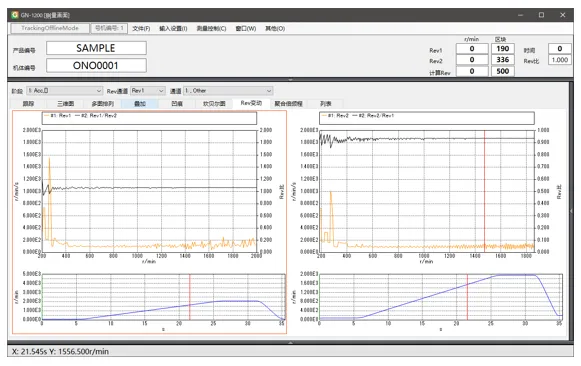
Task: Open the Rev通道 Rev1 dropdown
Action: [x=148, y=91]
